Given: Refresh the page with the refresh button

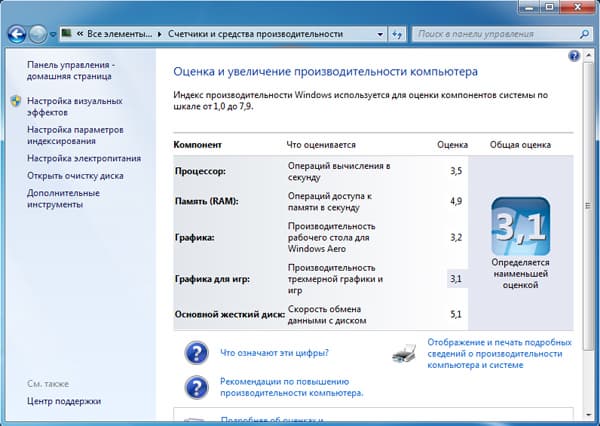Looking at the screenshot, I should click(397, 34).
